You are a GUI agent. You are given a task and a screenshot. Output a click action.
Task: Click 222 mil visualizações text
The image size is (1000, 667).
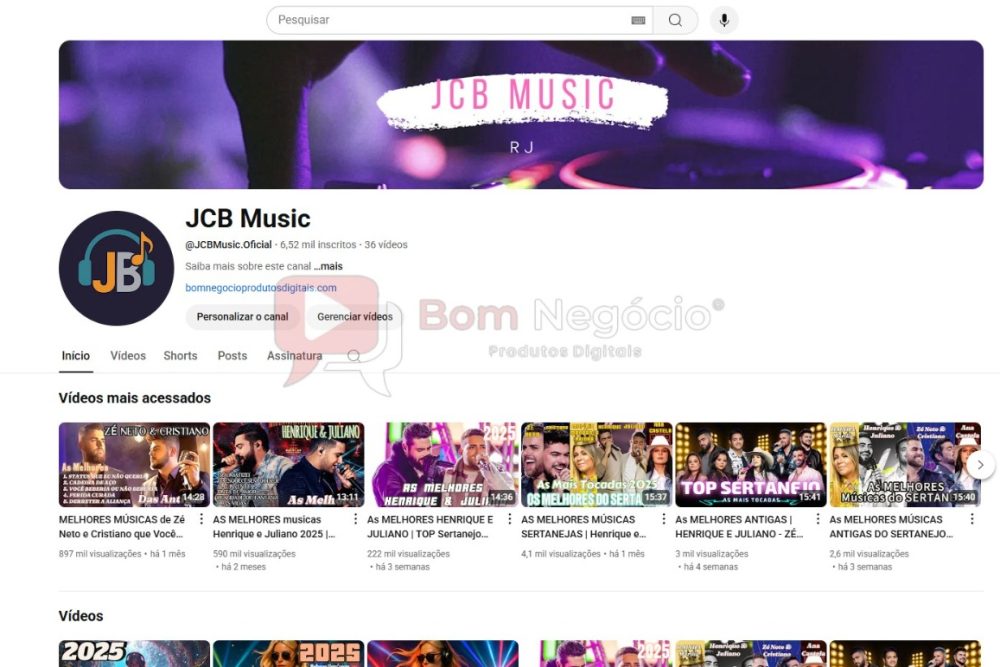click(409, 554)
